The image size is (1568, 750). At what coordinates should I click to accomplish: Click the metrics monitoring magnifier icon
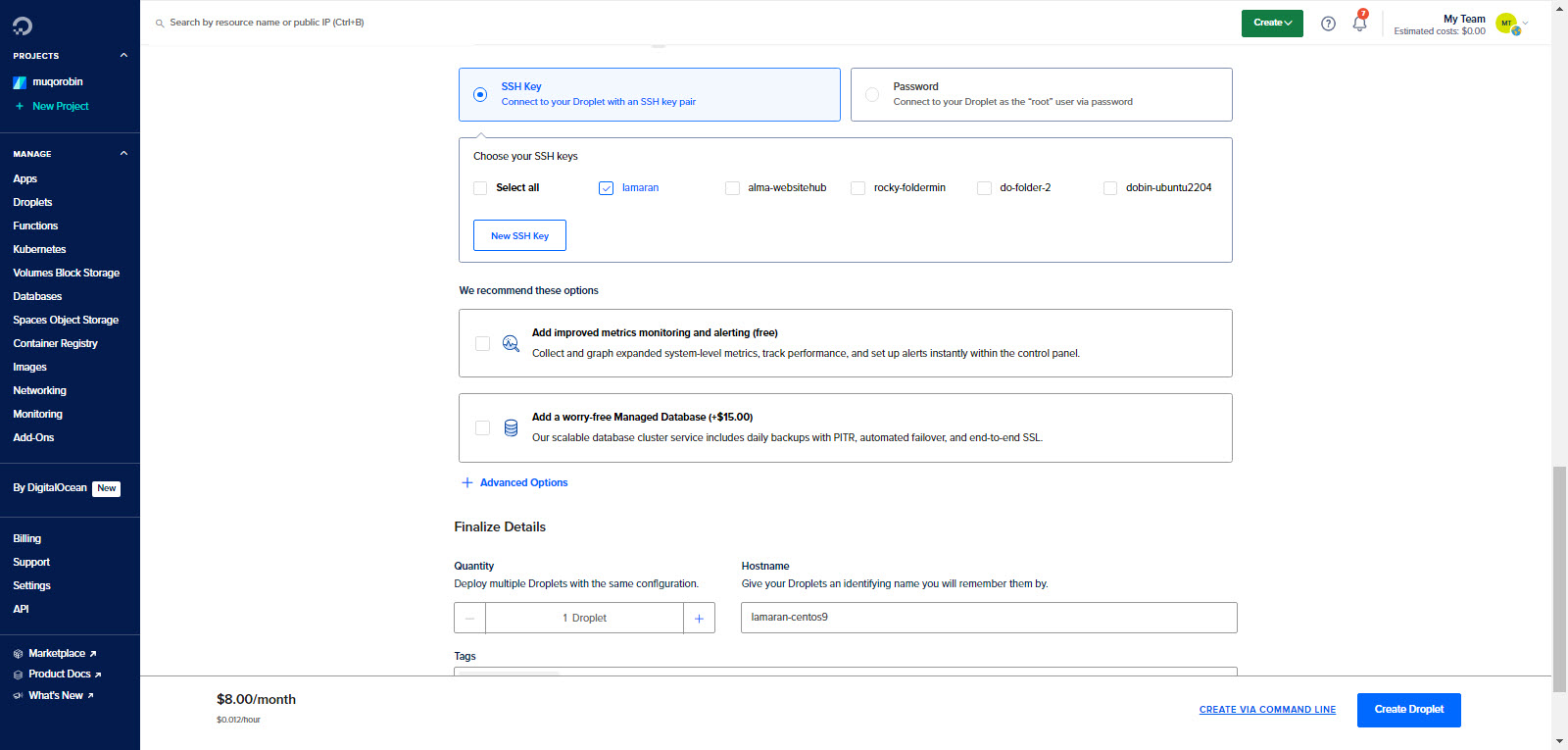coord(511,343)
